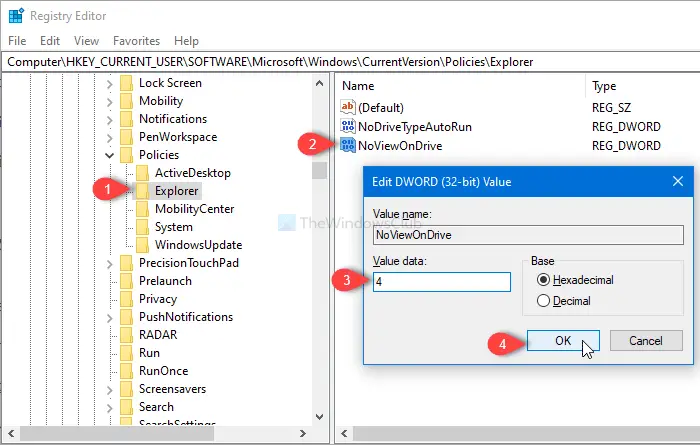
Task: Click the Notifications folder icon
Action: coord(127,119)
